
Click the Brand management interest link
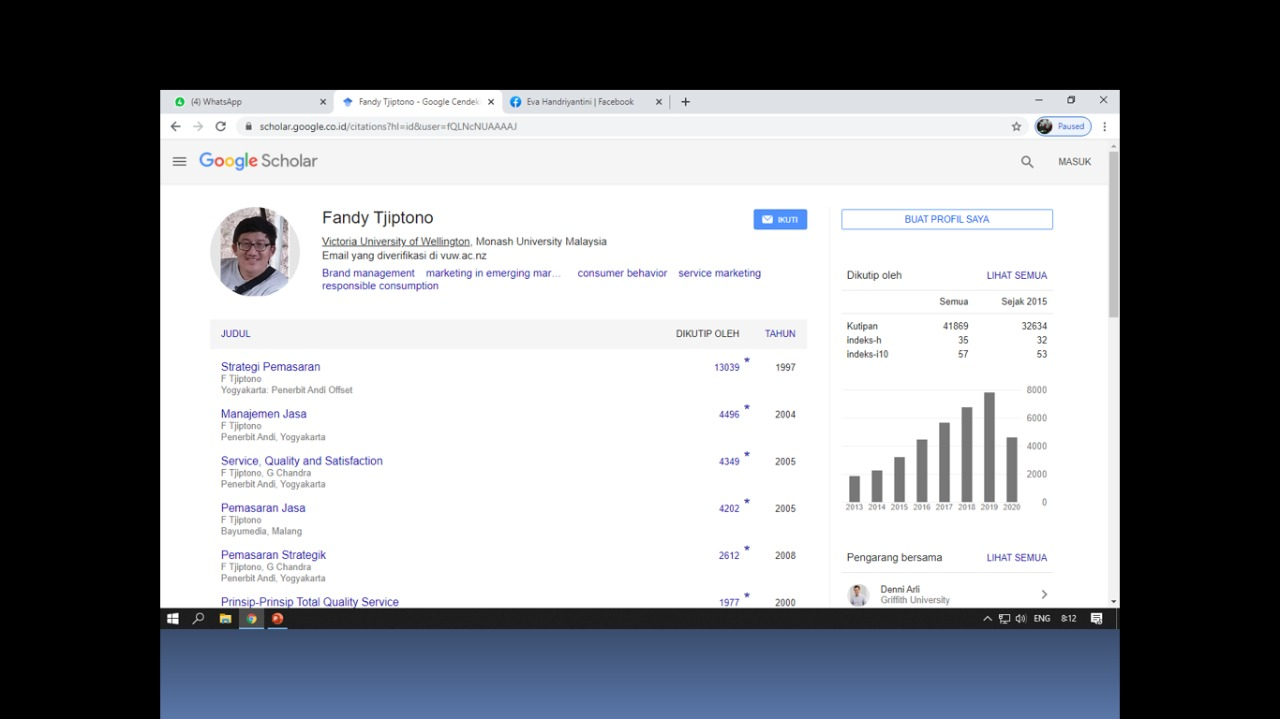tap(368, 273)
